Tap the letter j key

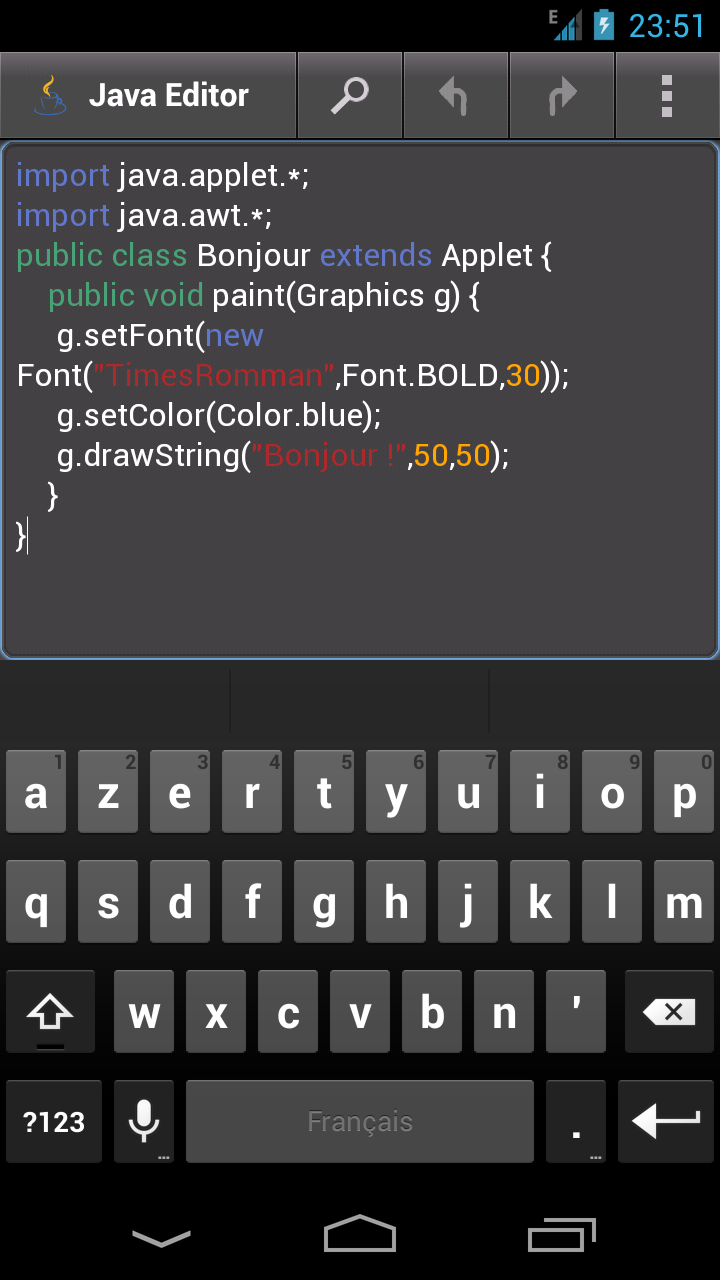pyautogui.click(x=468, y=902)
